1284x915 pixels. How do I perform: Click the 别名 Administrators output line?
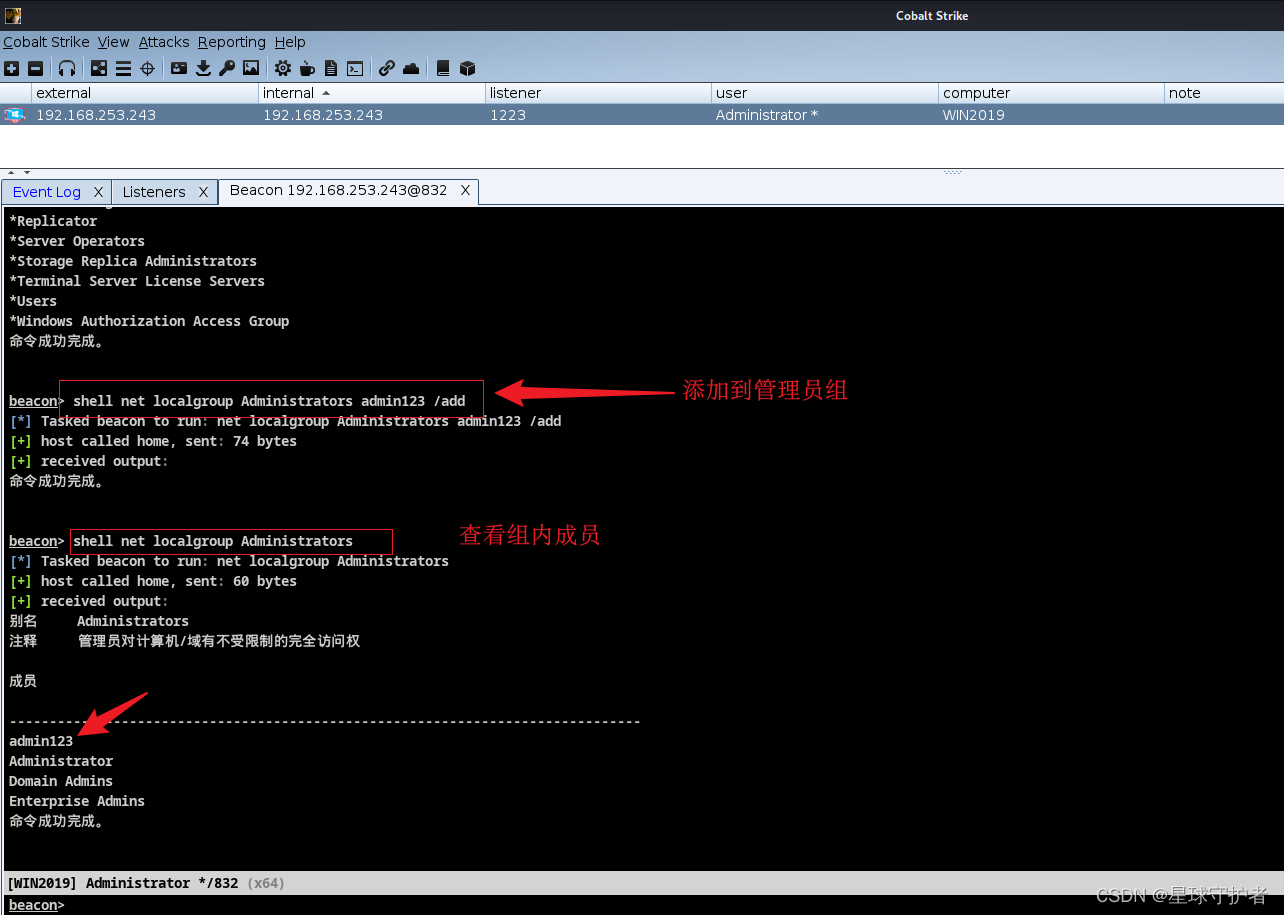(99, 621)
